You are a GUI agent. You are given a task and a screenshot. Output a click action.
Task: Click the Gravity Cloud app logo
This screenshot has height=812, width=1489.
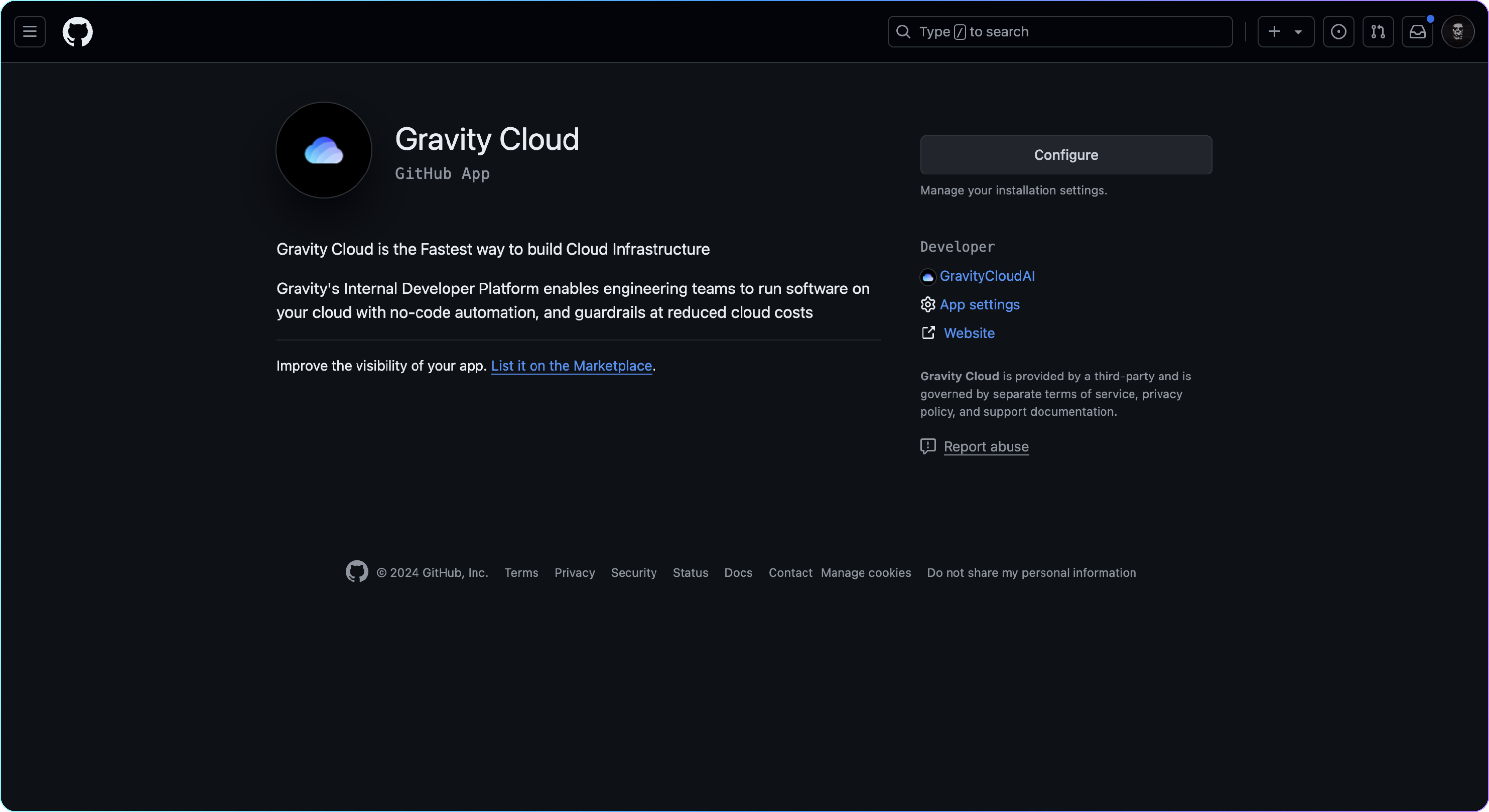coord(324,150)
